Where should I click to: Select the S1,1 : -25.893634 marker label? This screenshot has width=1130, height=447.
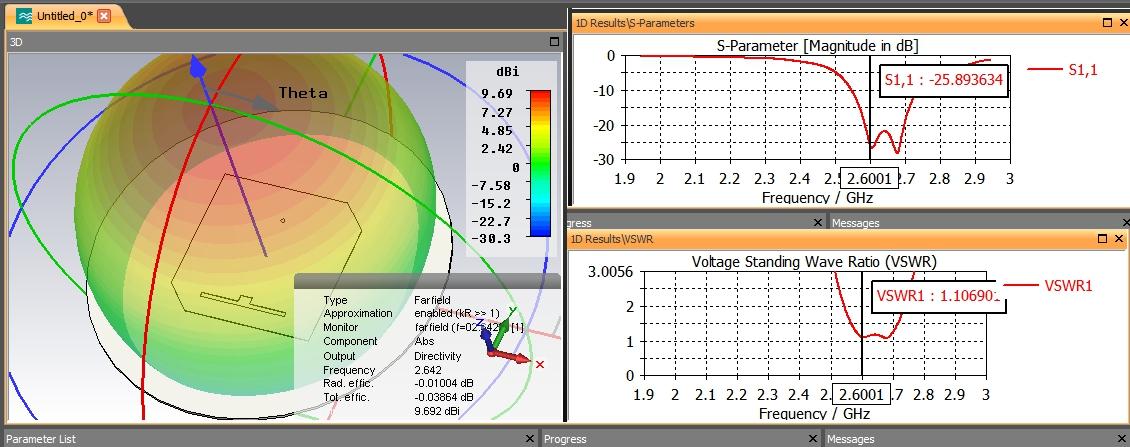tap(944, 80)
